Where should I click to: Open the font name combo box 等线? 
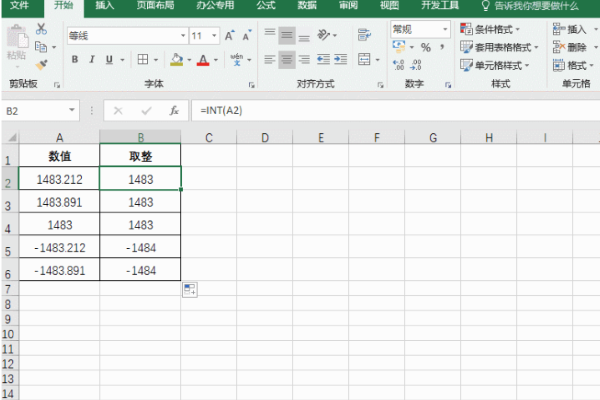pyautogui.click(x=127, y=36)
